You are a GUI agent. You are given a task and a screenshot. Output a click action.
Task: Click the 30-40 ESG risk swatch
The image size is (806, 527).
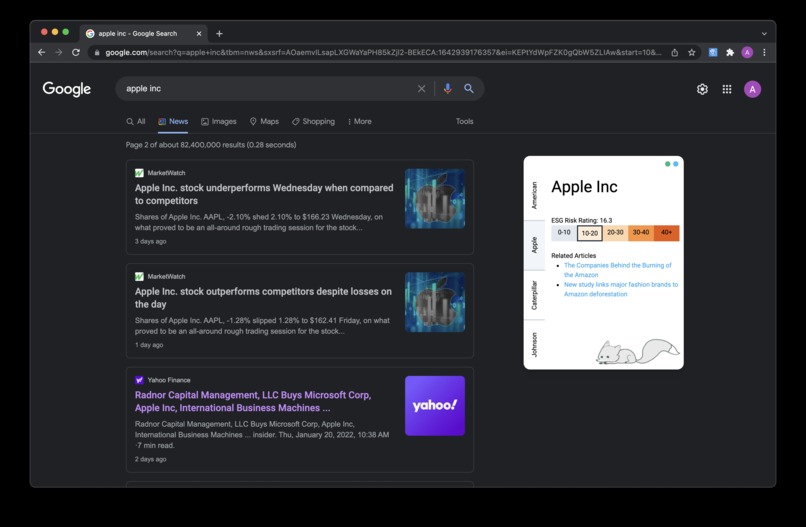pos(641,232)
